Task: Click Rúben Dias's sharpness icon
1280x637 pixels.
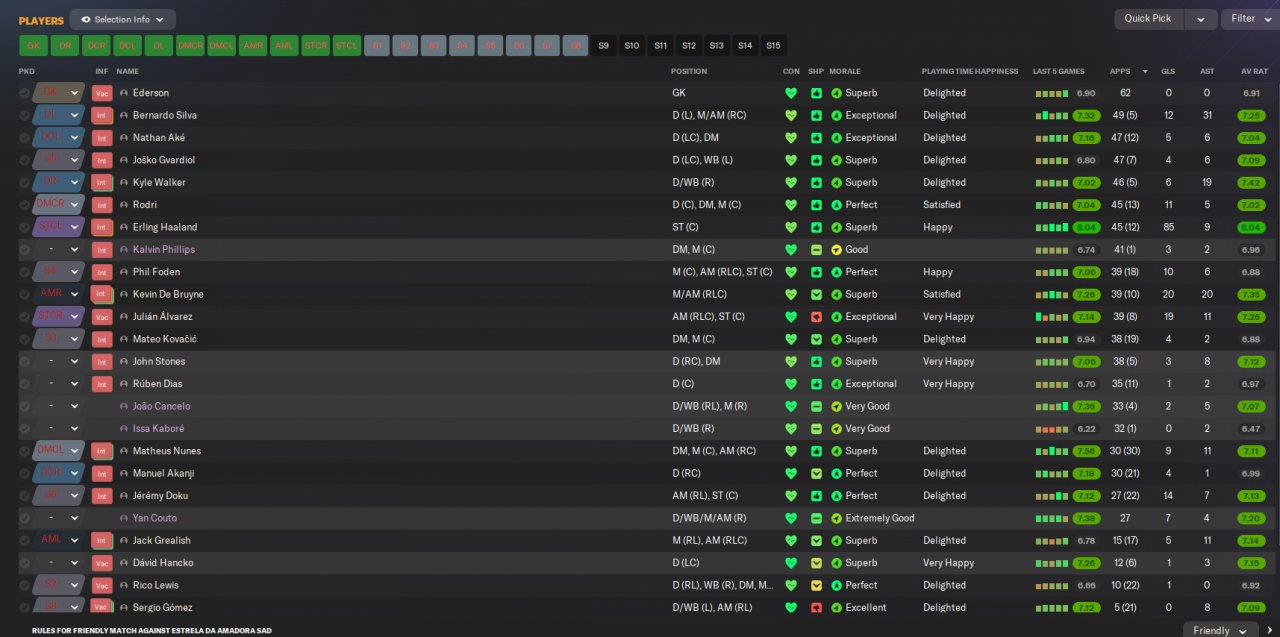Action: [816, 384]
